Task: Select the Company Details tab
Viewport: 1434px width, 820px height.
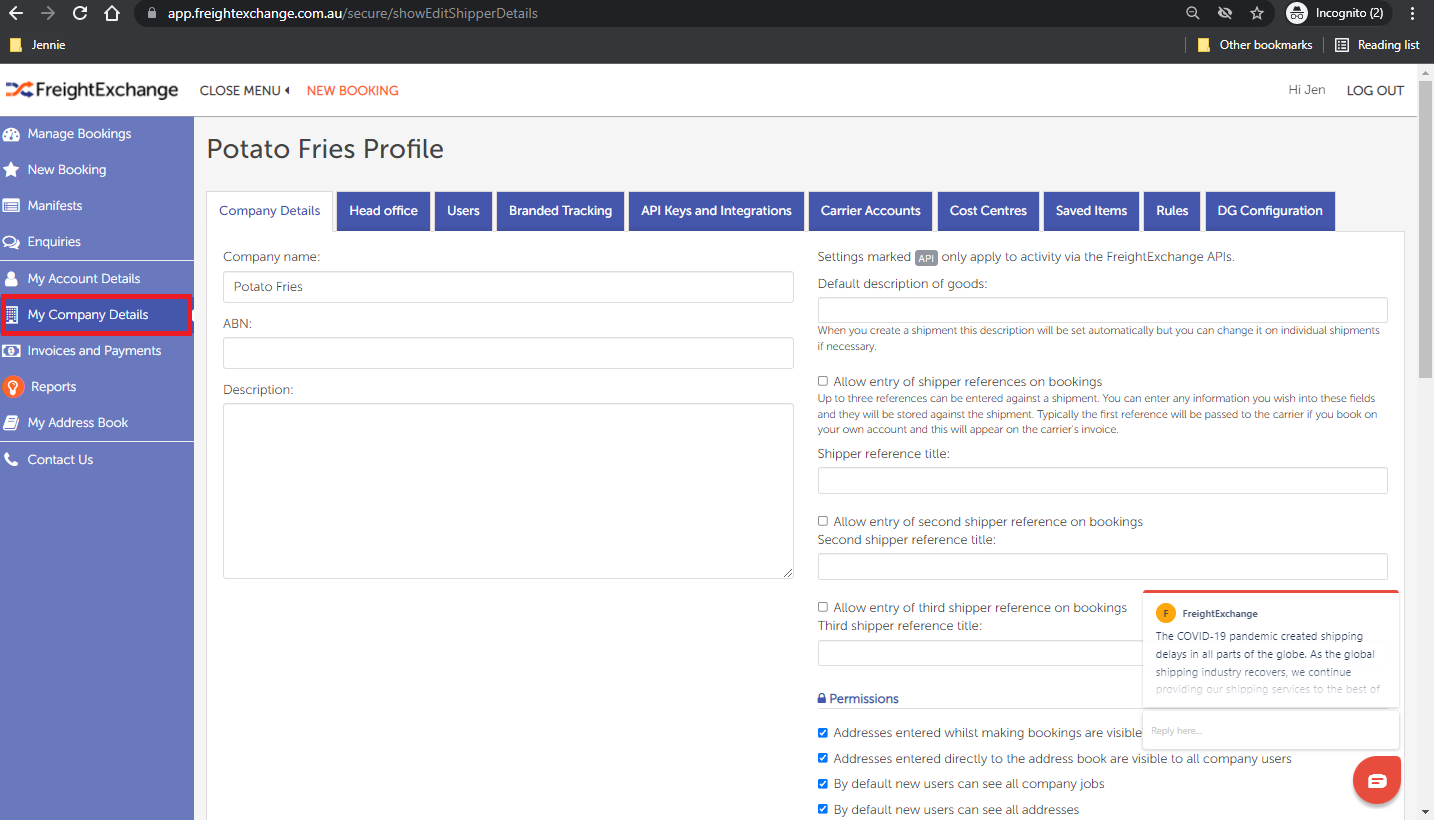Action: tap(270, 211)
